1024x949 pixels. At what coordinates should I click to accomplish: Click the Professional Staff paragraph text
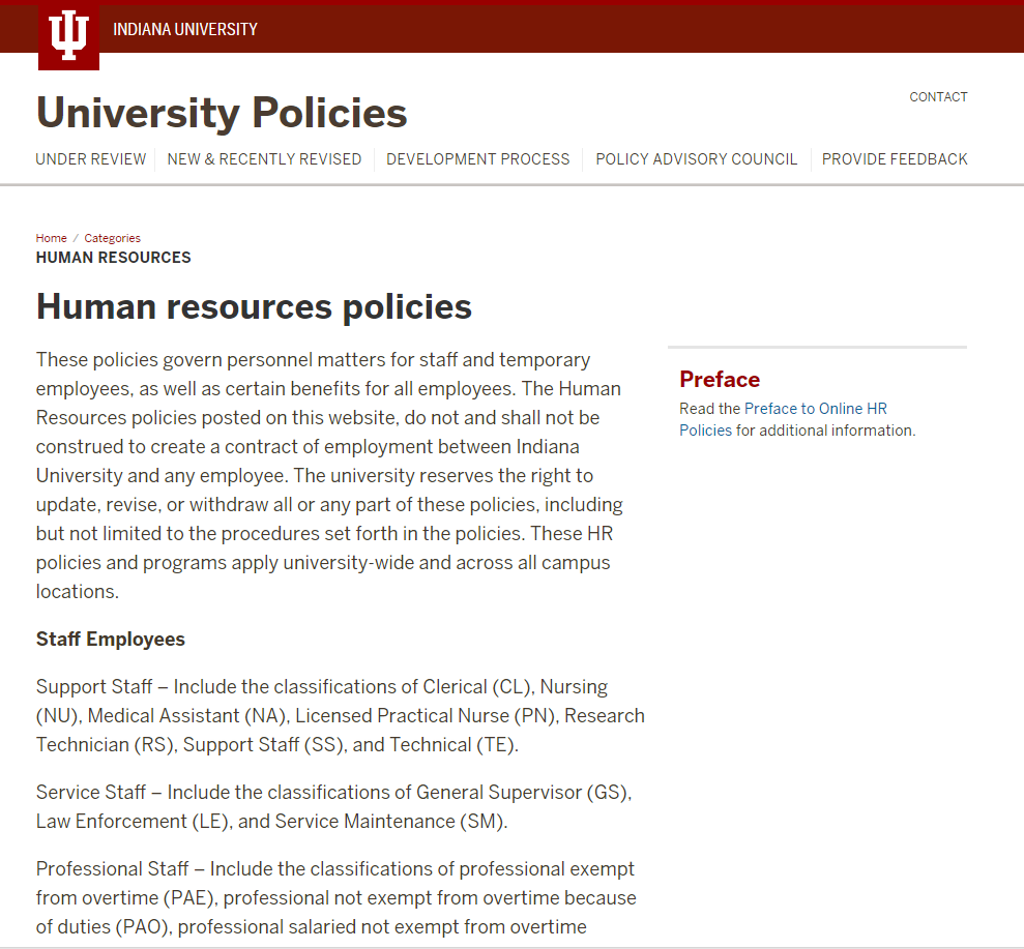click(336, 897)
